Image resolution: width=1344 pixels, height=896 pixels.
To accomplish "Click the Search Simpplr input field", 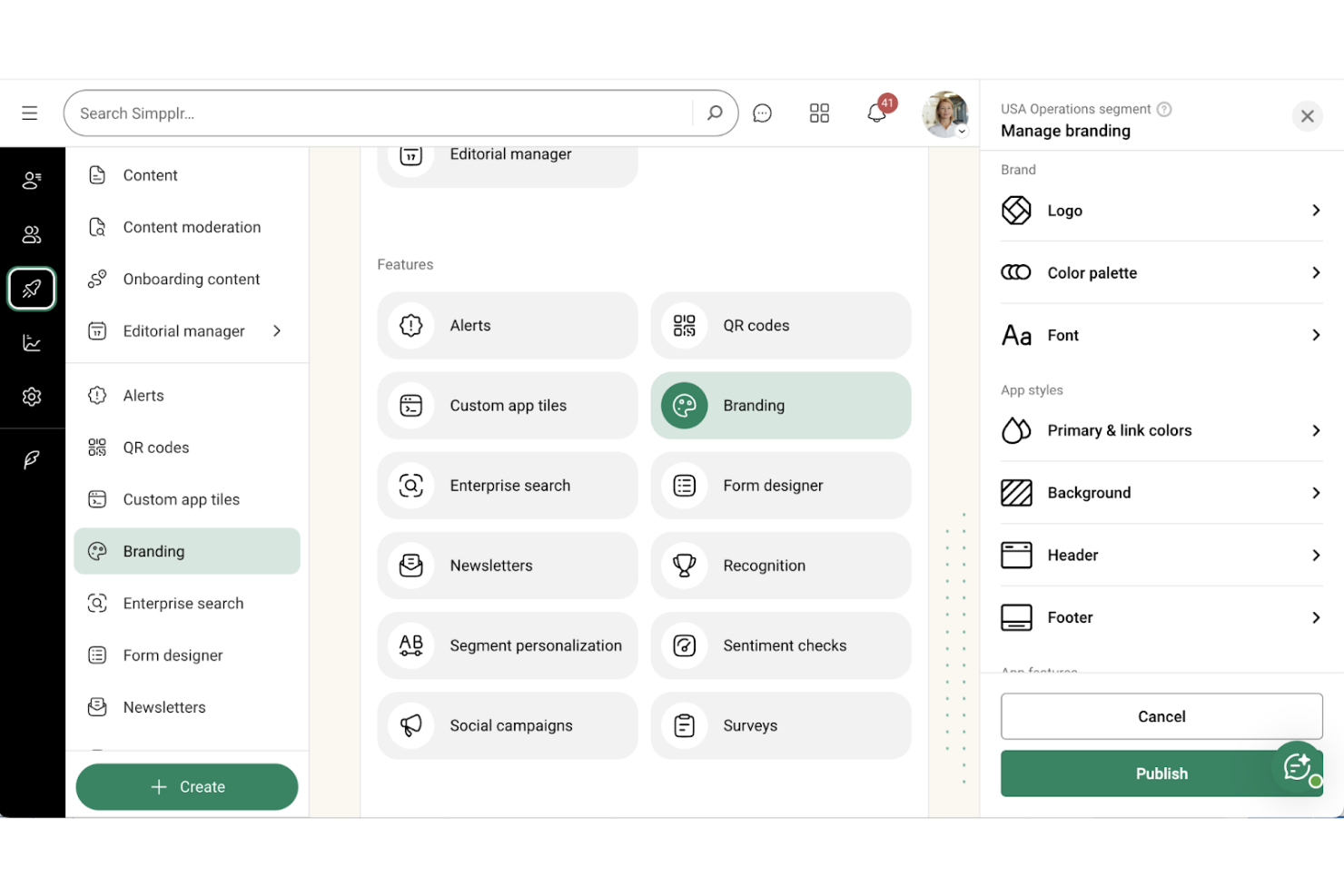I will click(x=381, y=113).
